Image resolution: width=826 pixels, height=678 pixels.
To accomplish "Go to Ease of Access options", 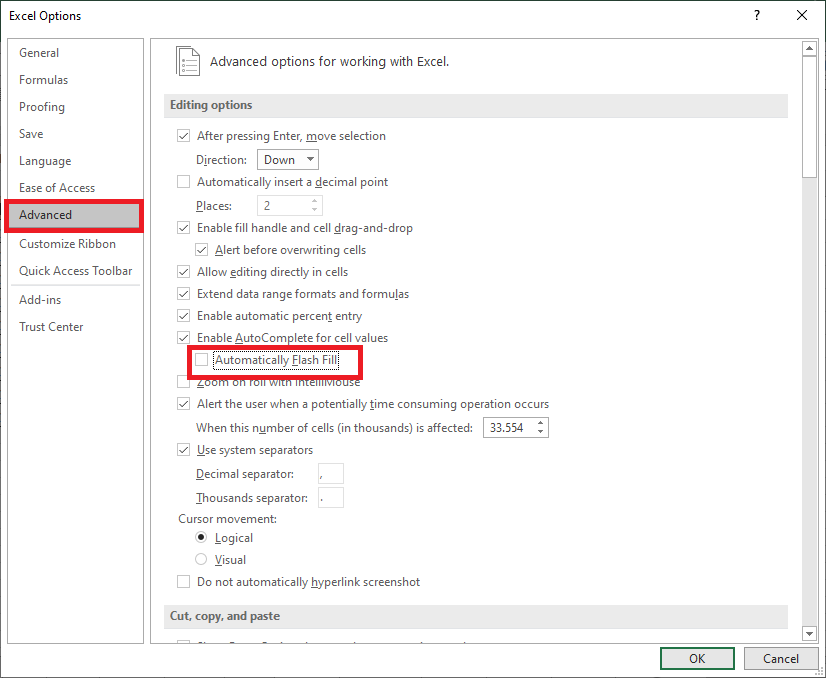I will coord(57,188).
